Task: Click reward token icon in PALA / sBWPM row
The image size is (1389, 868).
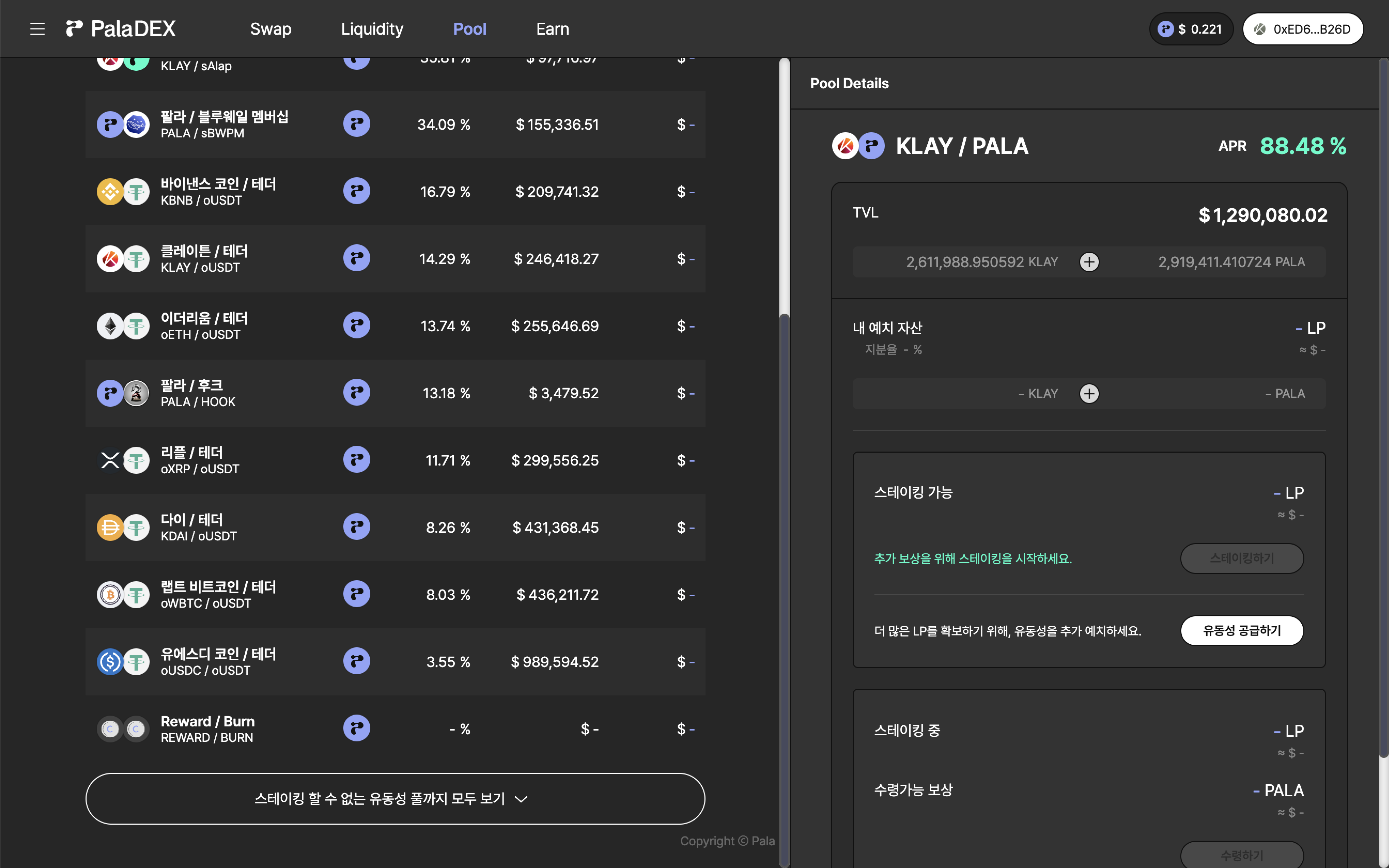Action: [356, 124]
